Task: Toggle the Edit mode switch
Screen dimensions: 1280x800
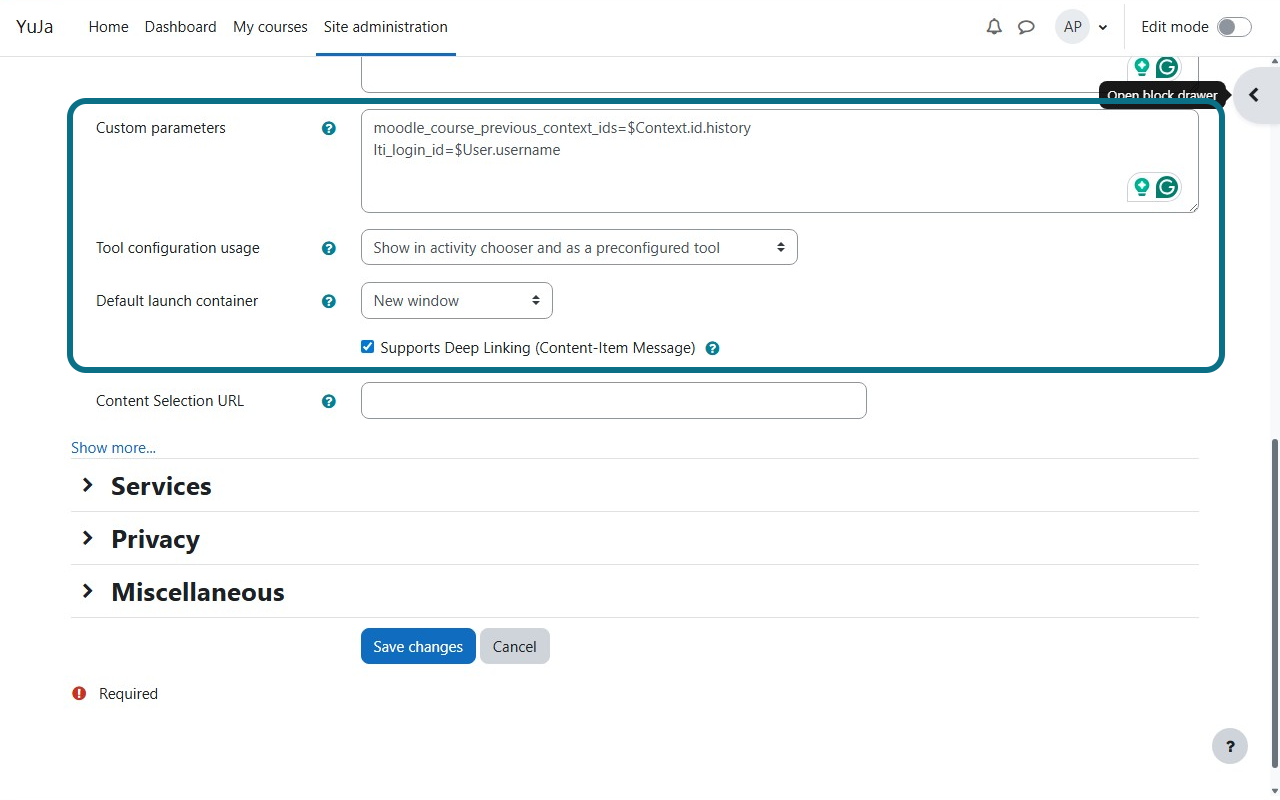Action: tap(1234, 27)
